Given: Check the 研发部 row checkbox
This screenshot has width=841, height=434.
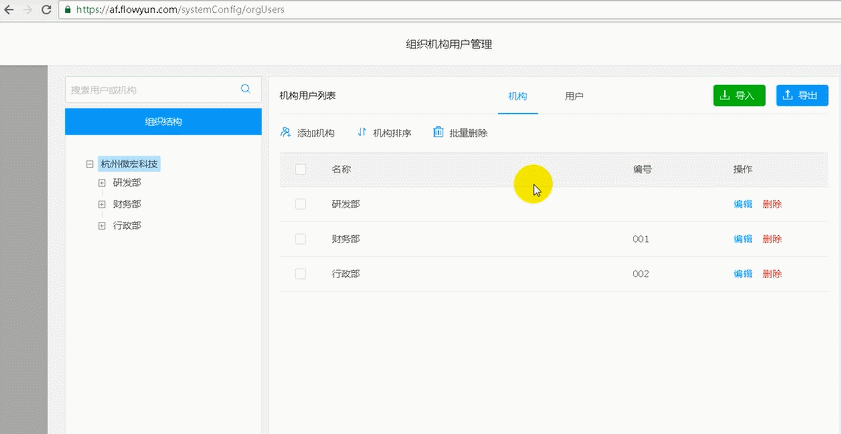Looking at the screenshot, I should tap(300, 204).
